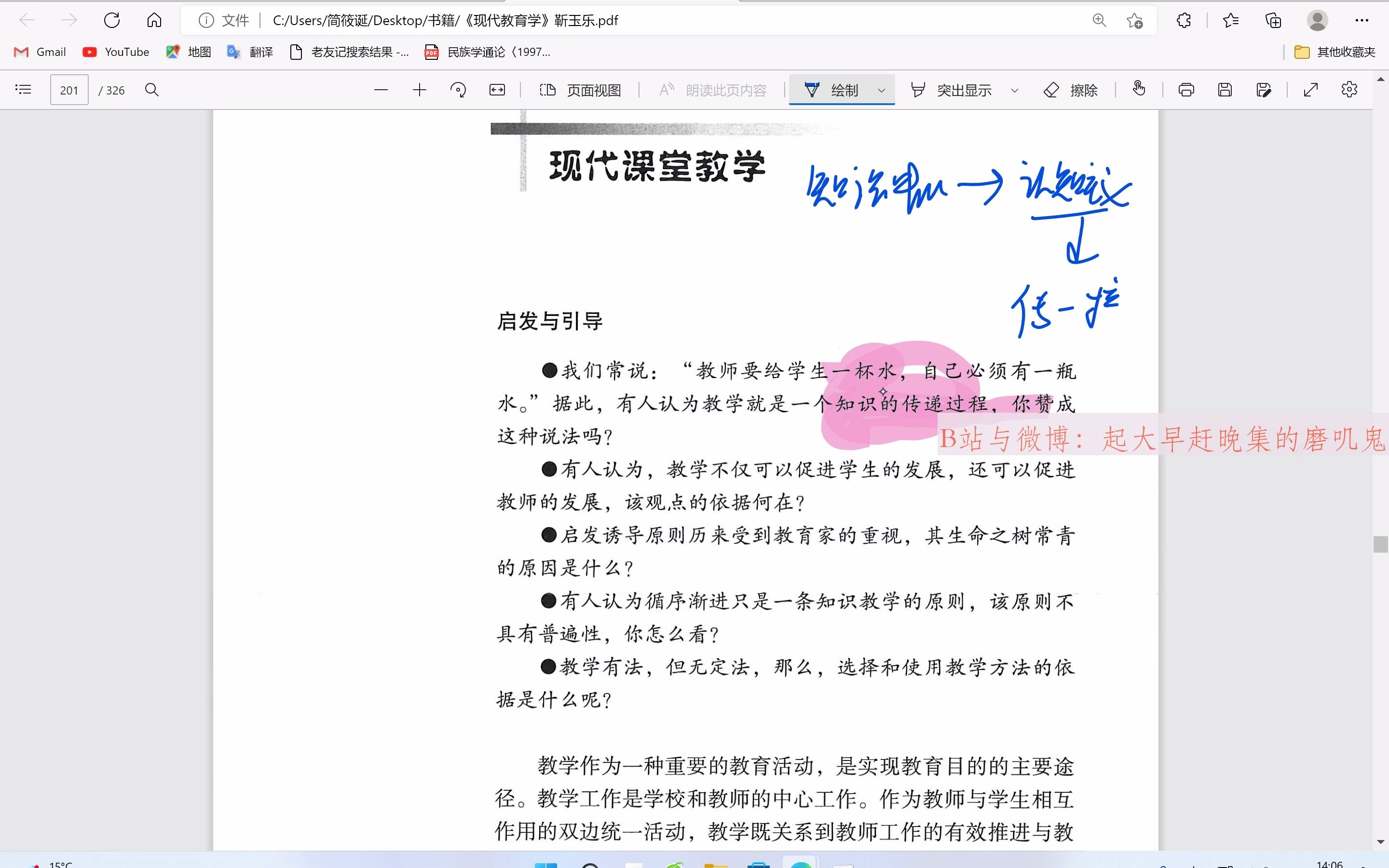Click the 现代课堂教学 chapter title
This screenshot has width=1389, height=868.
[657, 166]
